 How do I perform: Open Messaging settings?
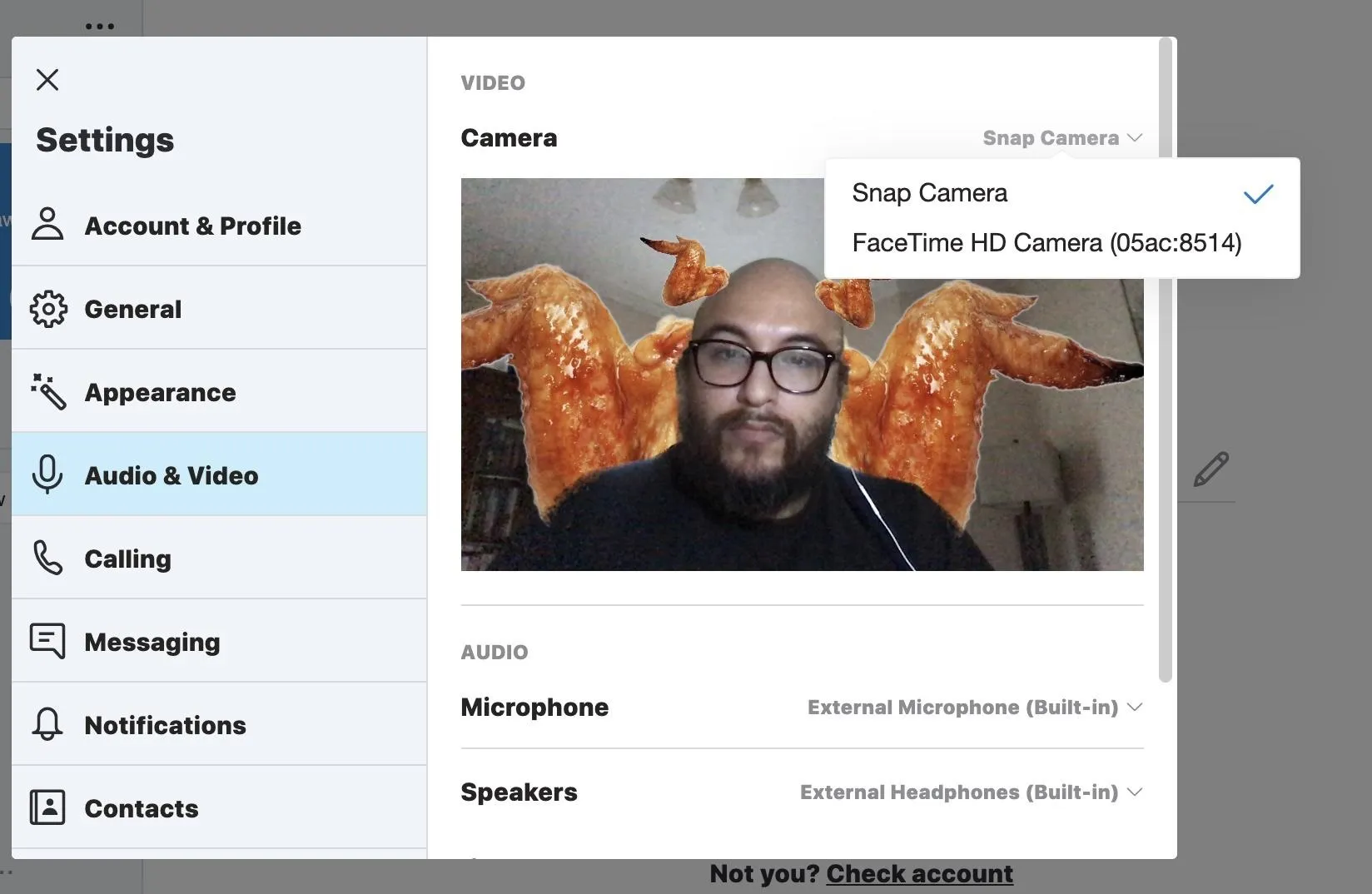click(x=219, y=641)
